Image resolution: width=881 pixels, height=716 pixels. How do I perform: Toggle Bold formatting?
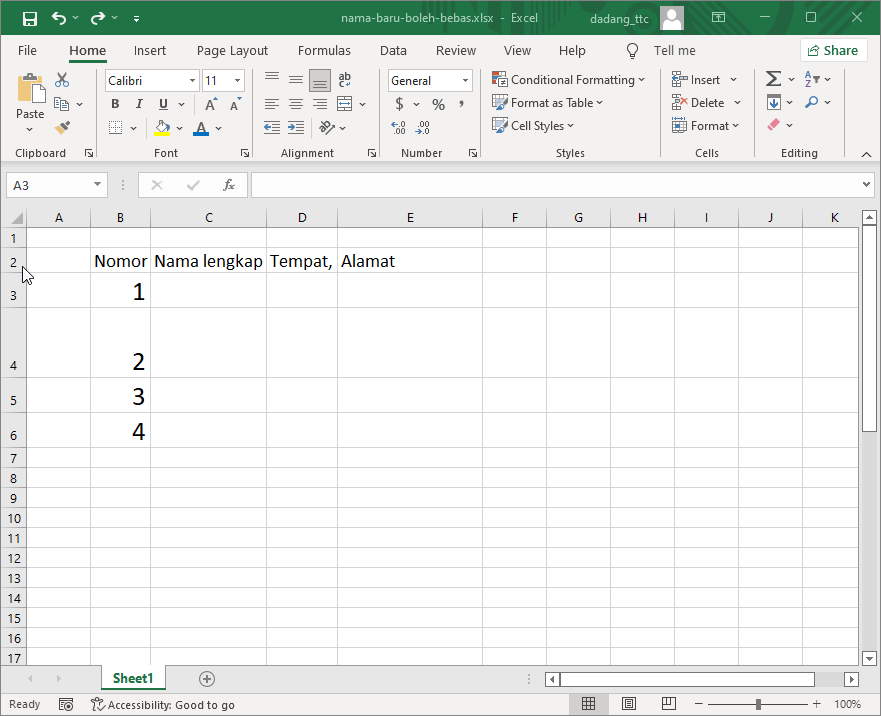tap(115, 104)
